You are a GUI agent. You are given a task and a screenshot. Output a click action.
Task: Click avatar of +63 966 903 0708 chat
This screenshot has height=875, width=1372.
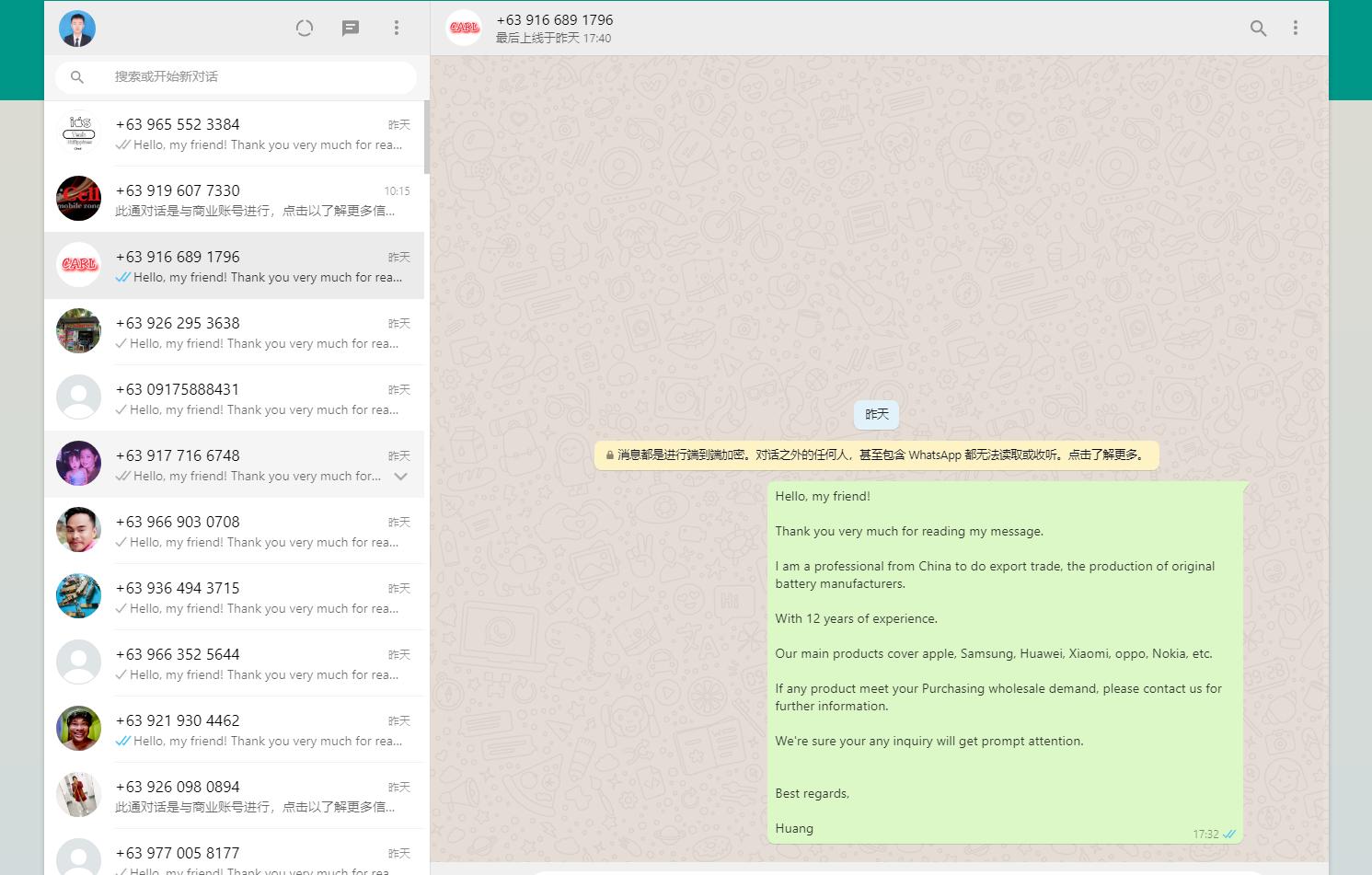point(78,531)
